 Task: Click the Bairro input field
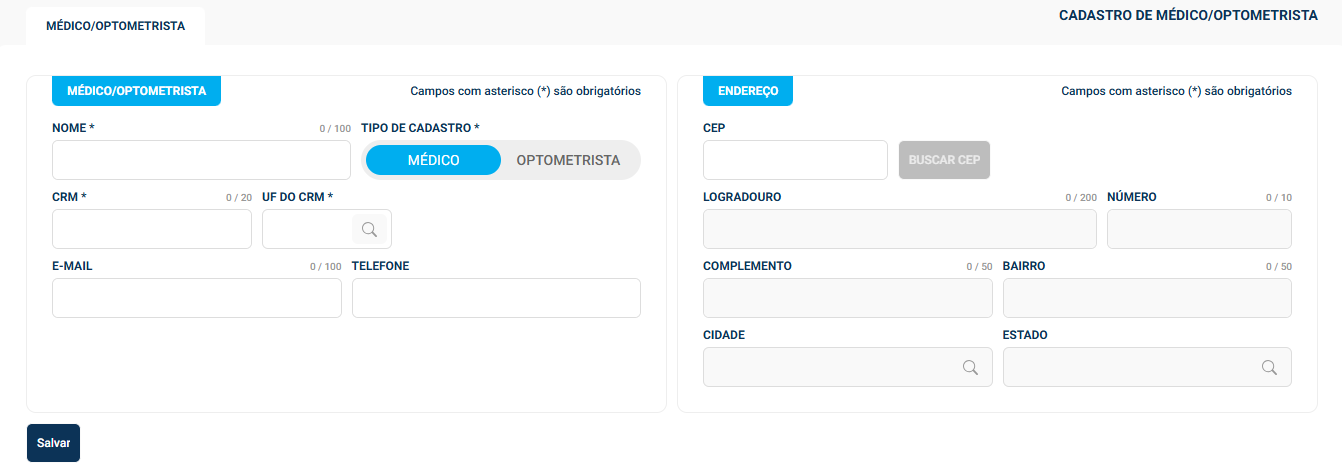[x=1147, y=298]
